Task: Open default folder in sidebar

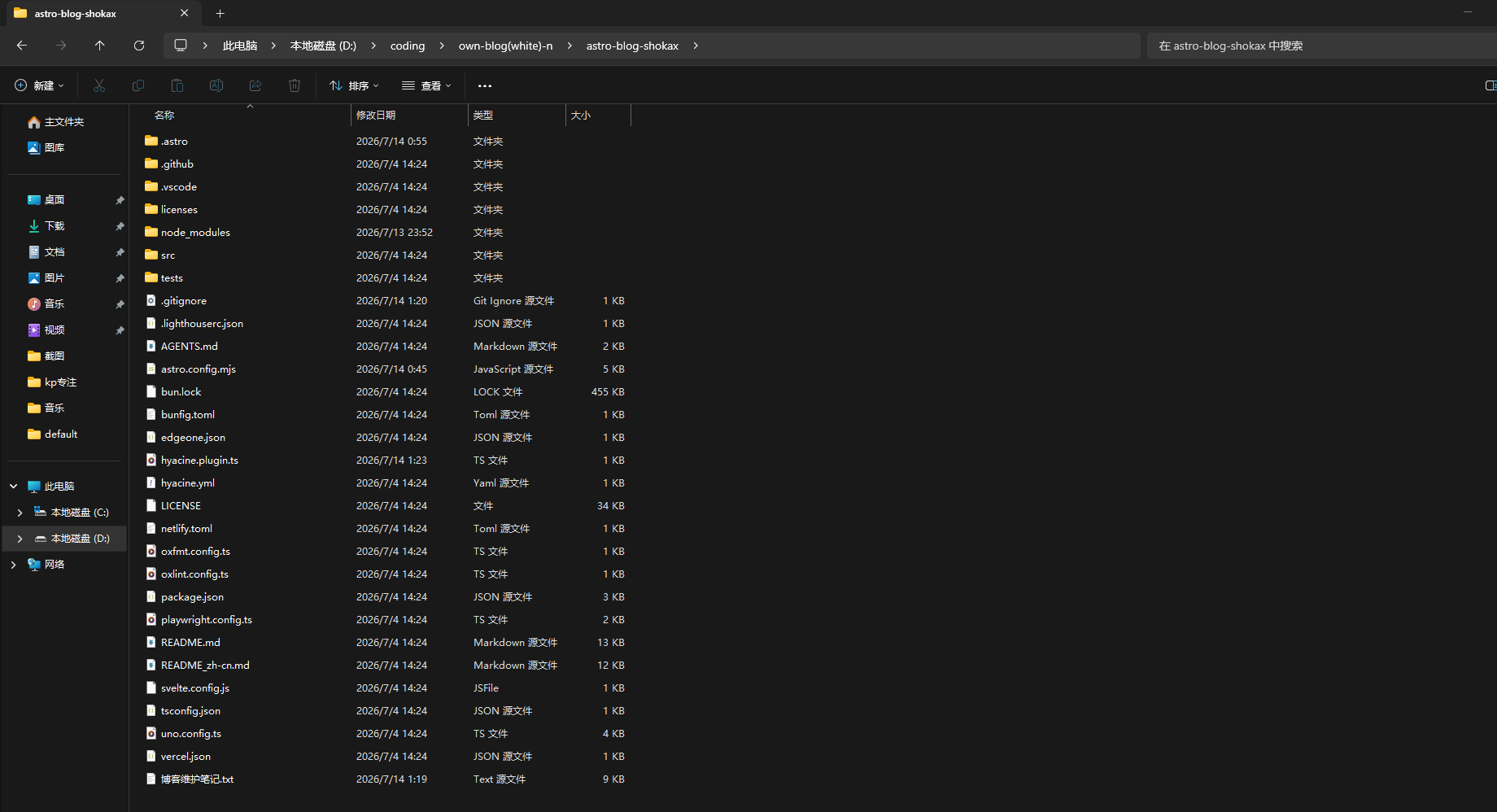Action: 53,434
